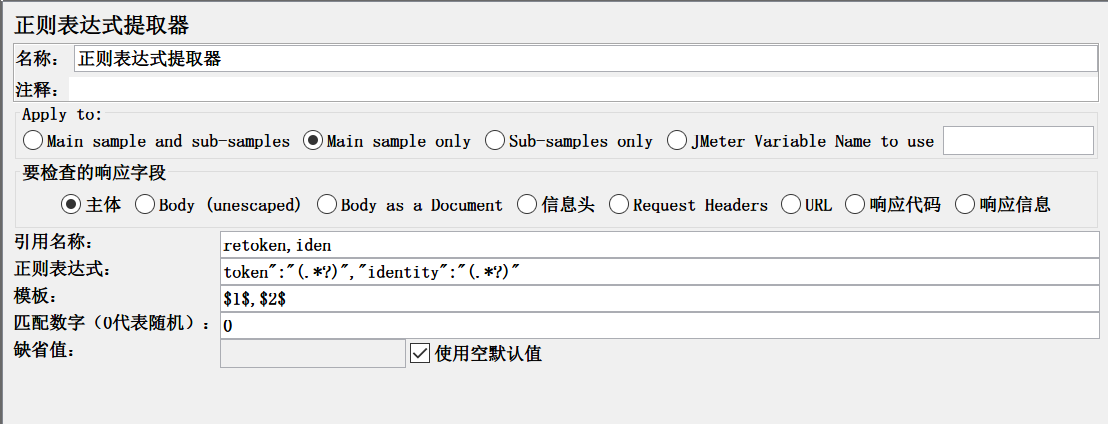Image resolution: width=1108 pixels, height=424 pixels.
Task: Choose the "Main sample only" radio button
Action: 313,141
